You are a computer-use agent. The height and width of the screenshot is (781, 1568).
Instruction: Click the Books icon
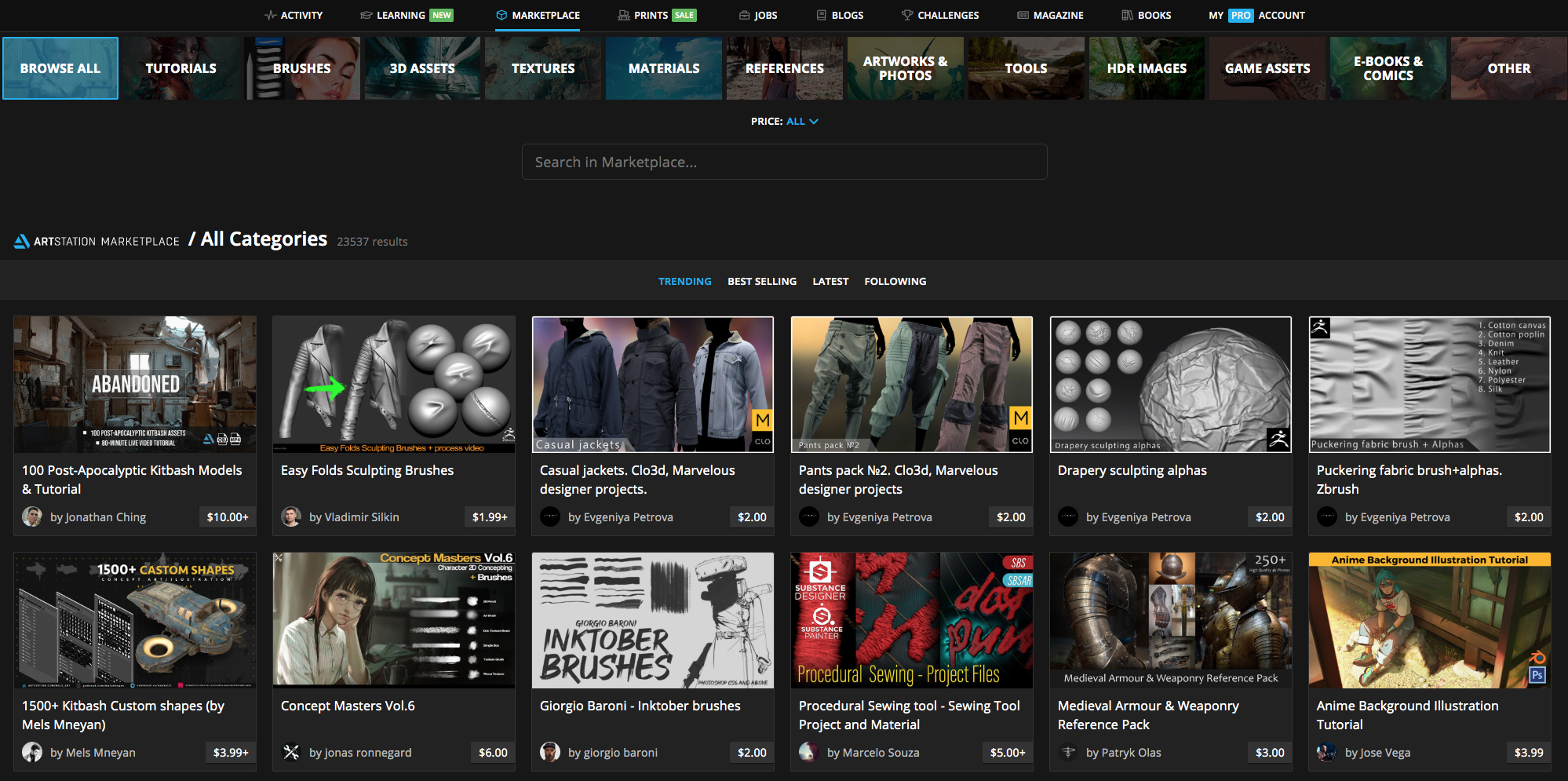coord(1128,15)
